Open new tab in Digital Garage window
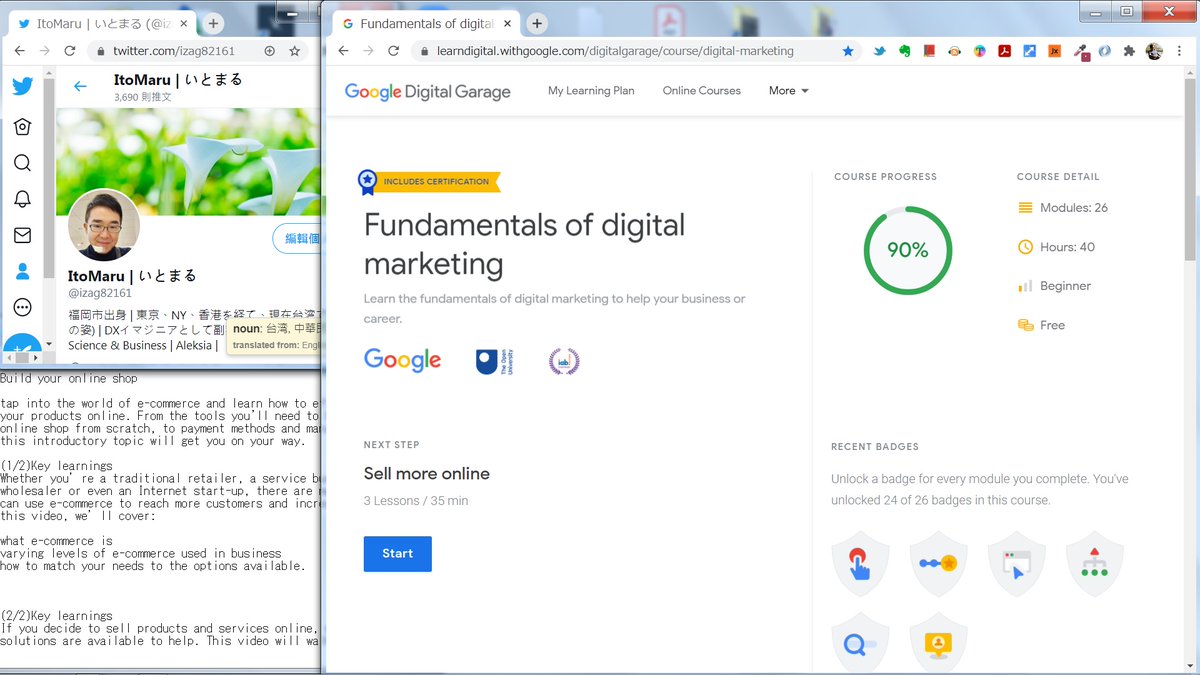Screen dimensions: 1200x675 (537, 23)
